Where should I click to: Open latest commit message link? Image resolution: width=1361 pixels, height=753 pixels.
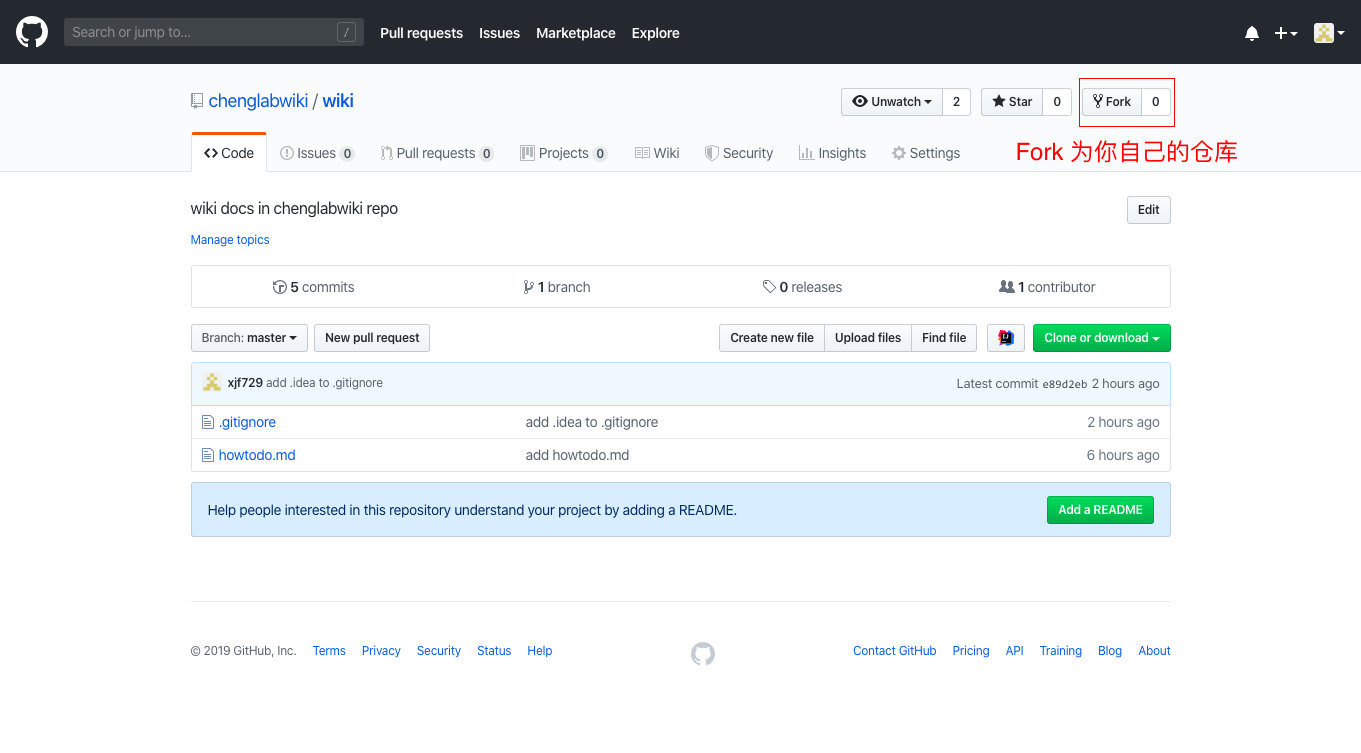tap(324, 383)
